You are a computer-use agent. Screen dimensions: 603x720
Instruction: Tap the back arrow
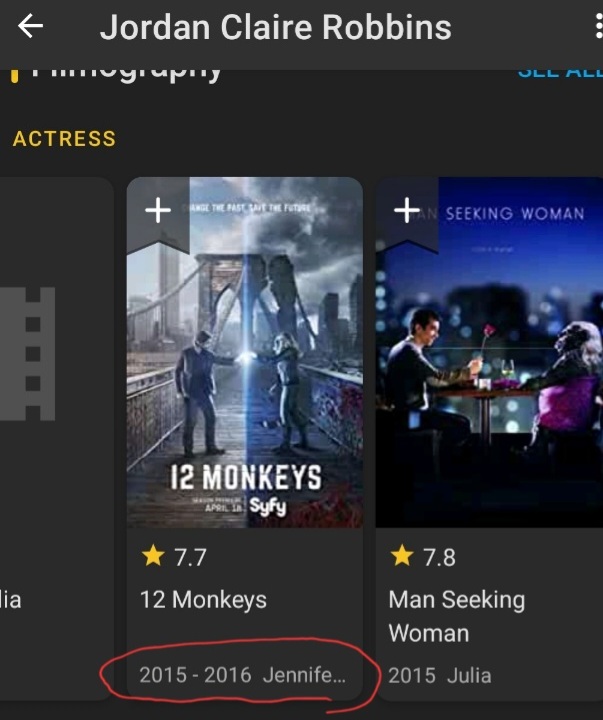(31, 27)
